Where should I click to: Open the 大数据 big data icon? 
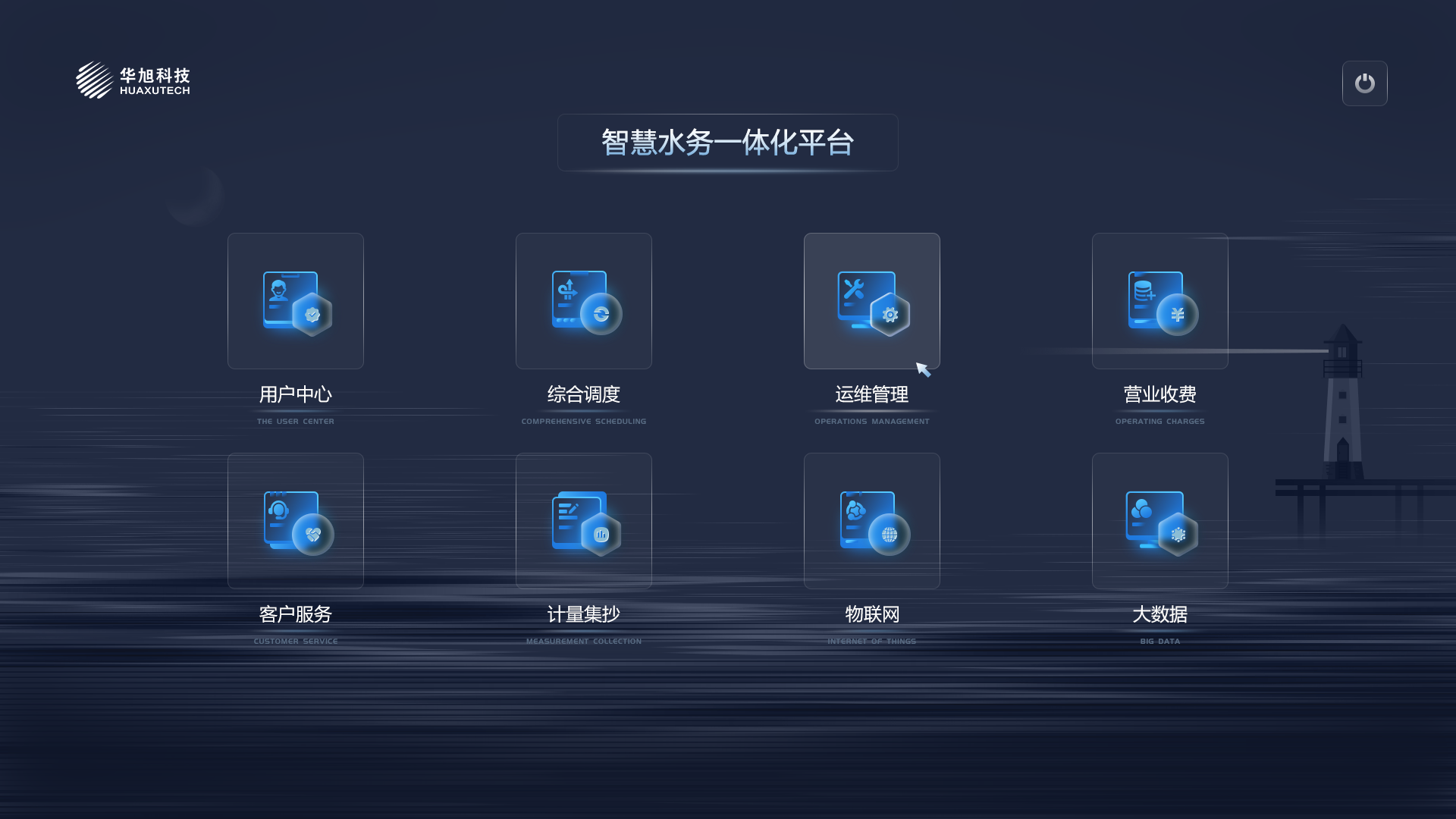(1160, 521)
